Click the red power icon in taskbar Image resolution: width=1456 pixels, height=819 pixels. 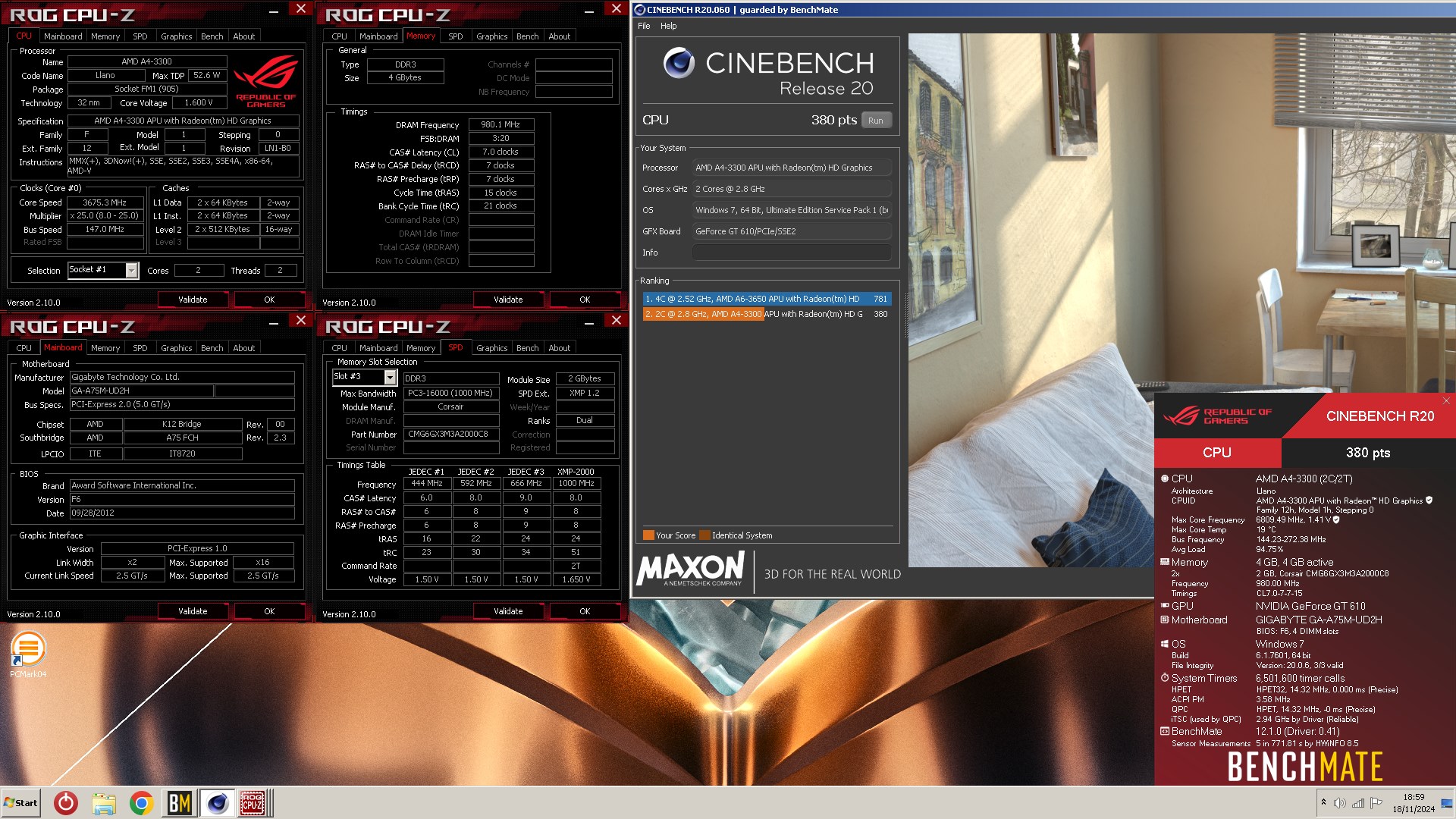pos(66,803)
